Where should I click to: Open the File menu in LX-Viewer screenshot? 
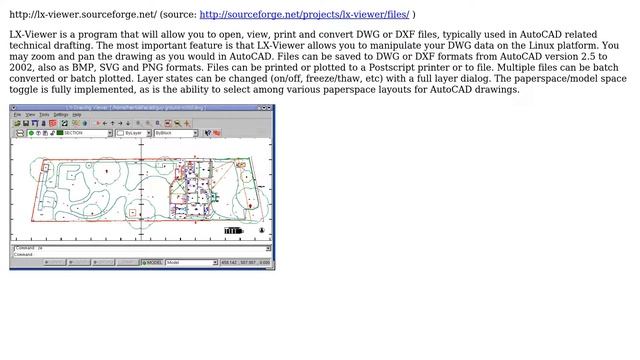click(x=17, y=115)
